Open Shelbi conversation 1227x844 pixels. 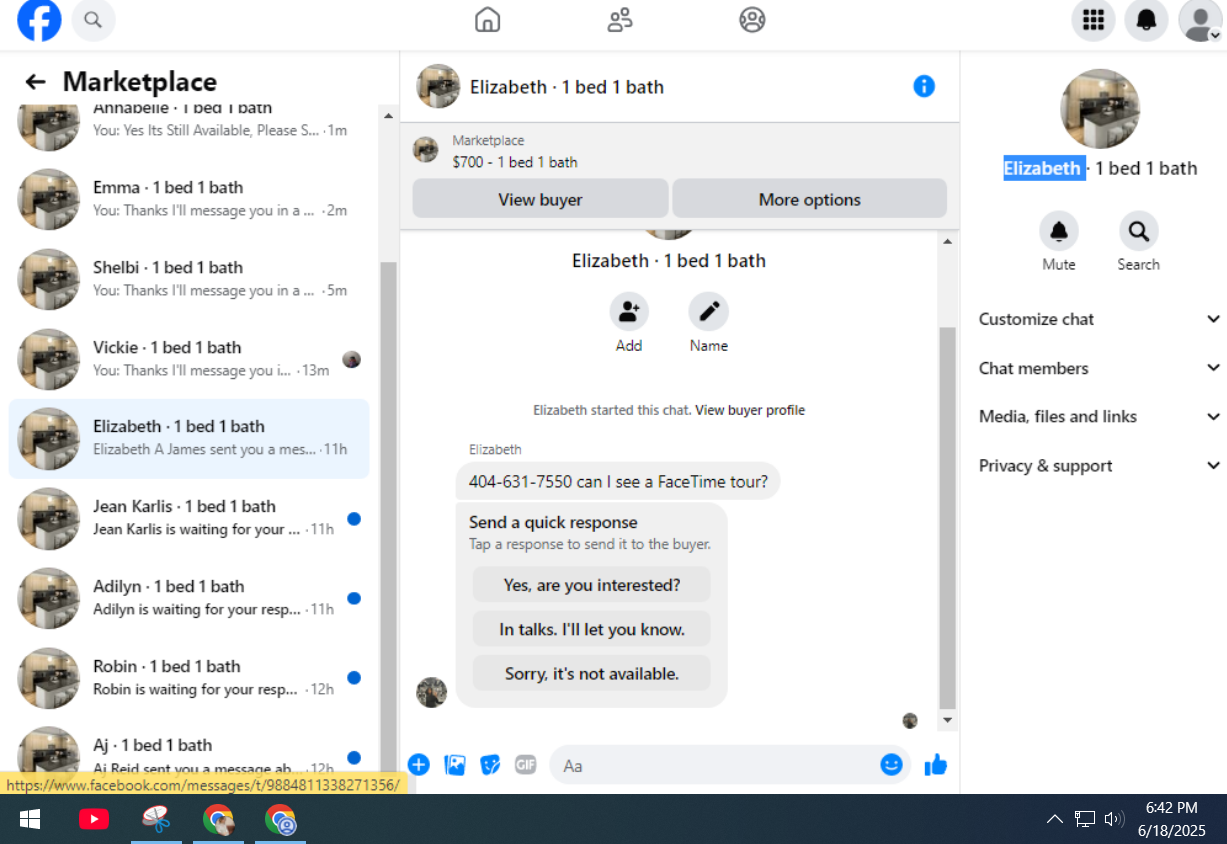coord(189,279)
